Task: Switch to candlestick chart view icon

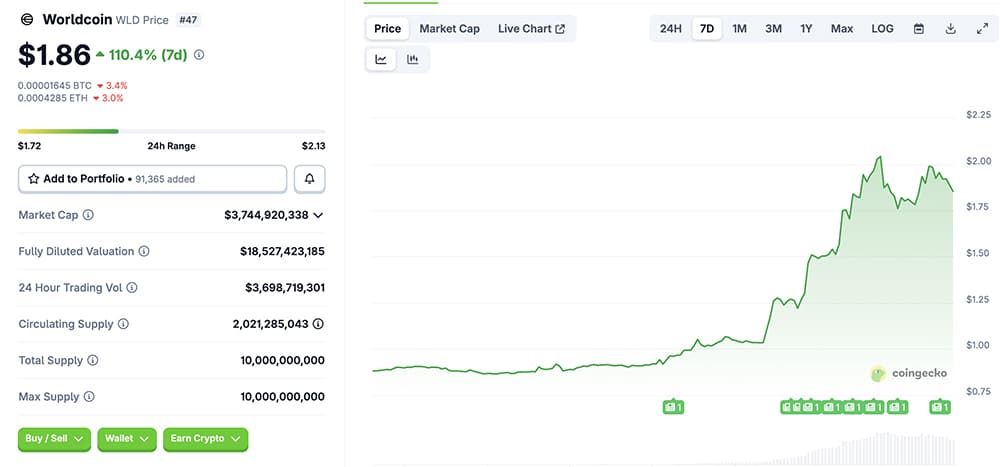Action: (413, 59)
